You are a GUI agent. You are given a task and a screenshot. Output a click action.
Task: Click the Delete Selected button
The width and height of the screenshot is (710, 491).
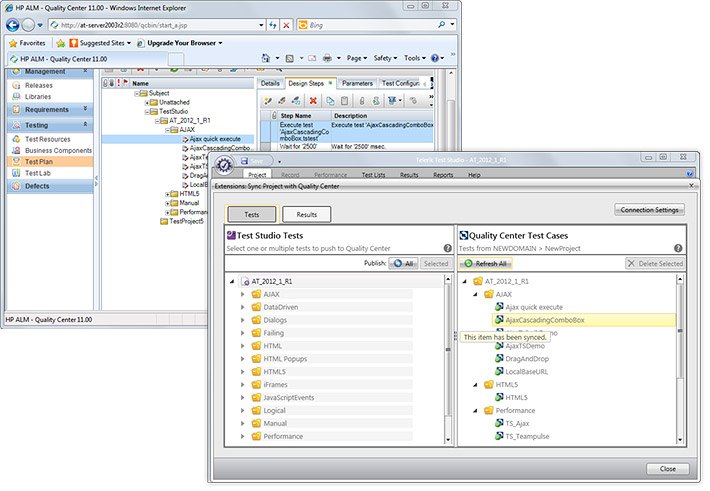[655, 263]
